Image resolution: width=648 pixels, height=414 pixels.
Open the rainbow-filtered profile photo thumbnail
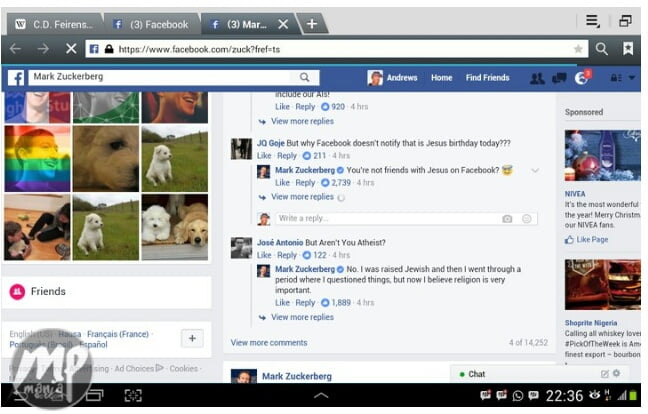[37, 158]
